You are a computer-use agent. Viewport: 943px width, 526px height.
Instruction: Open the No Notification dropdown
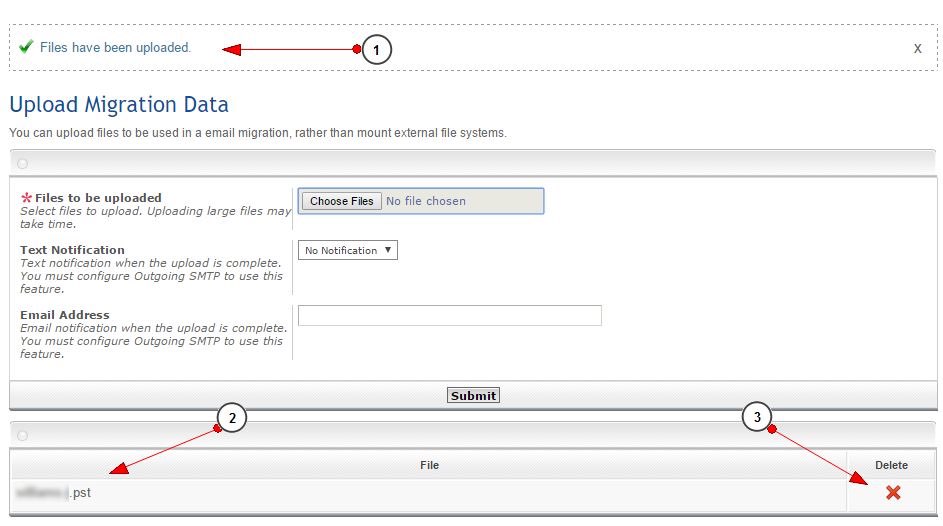click(348, 250)
